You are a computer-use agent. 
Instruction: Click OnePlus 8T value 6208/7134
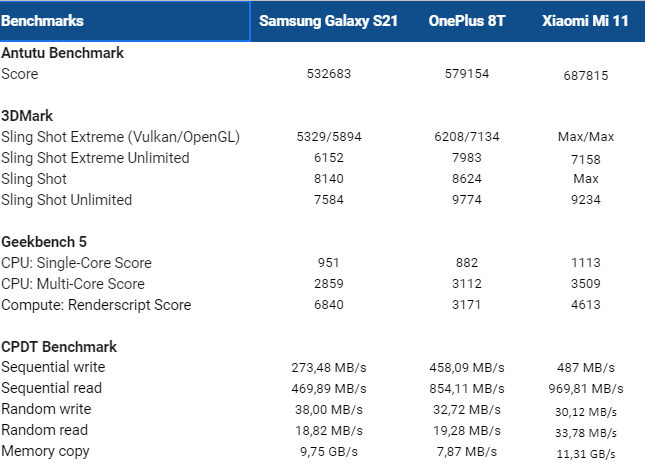point(467,137)
